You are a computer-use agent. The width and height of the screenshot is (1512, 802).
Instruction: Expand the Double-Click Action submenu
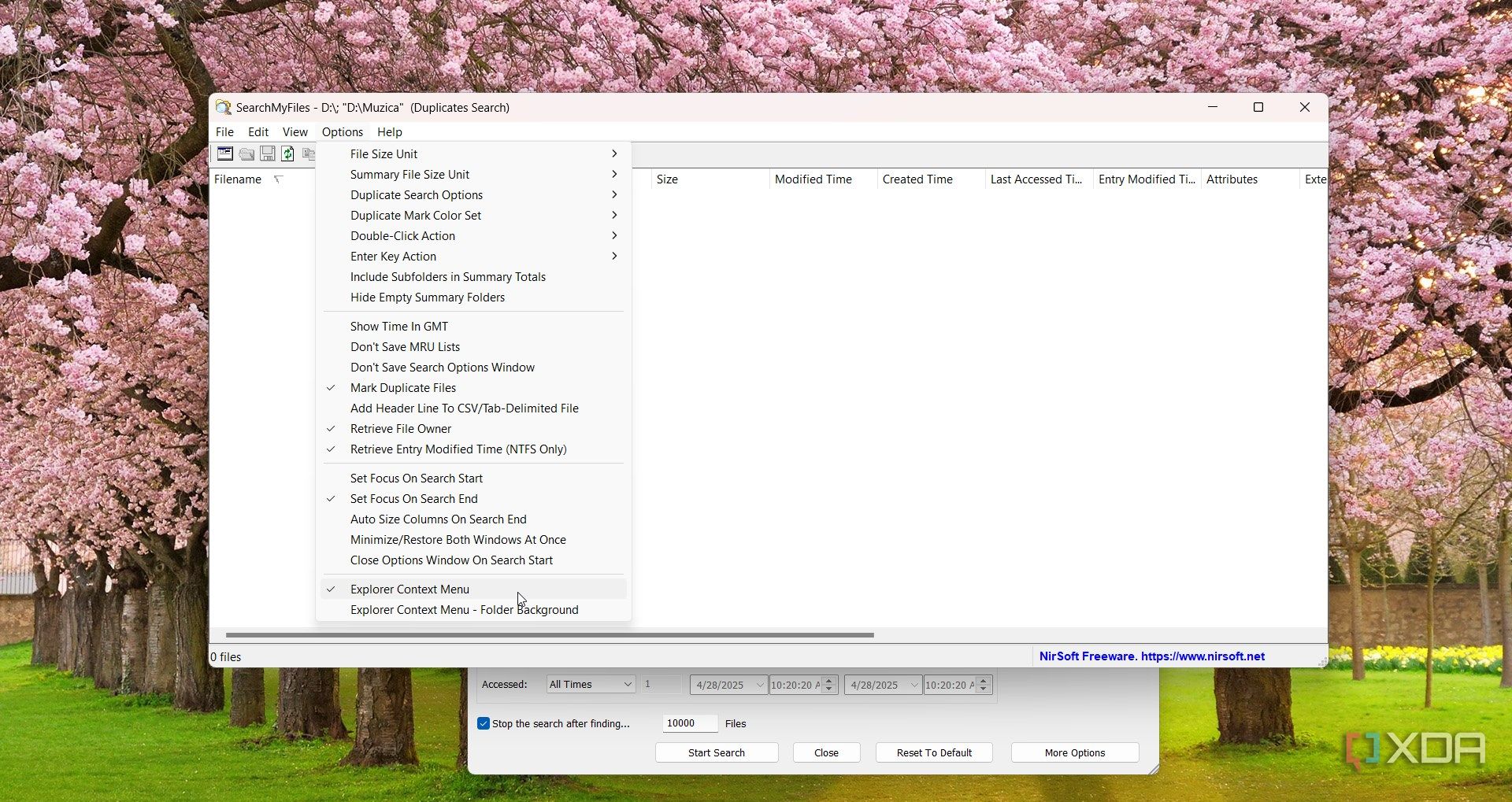[474, 236]
